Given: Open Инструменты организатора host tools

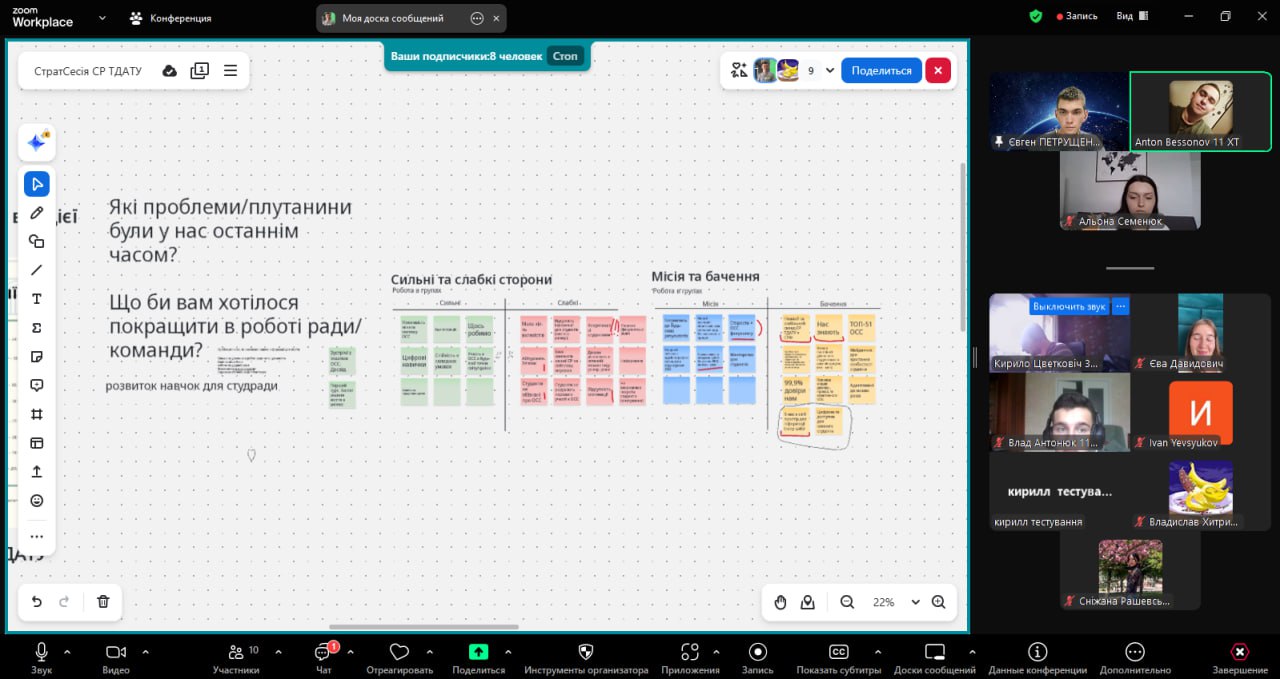Looking at the screenshot, I should coord(586,658).
